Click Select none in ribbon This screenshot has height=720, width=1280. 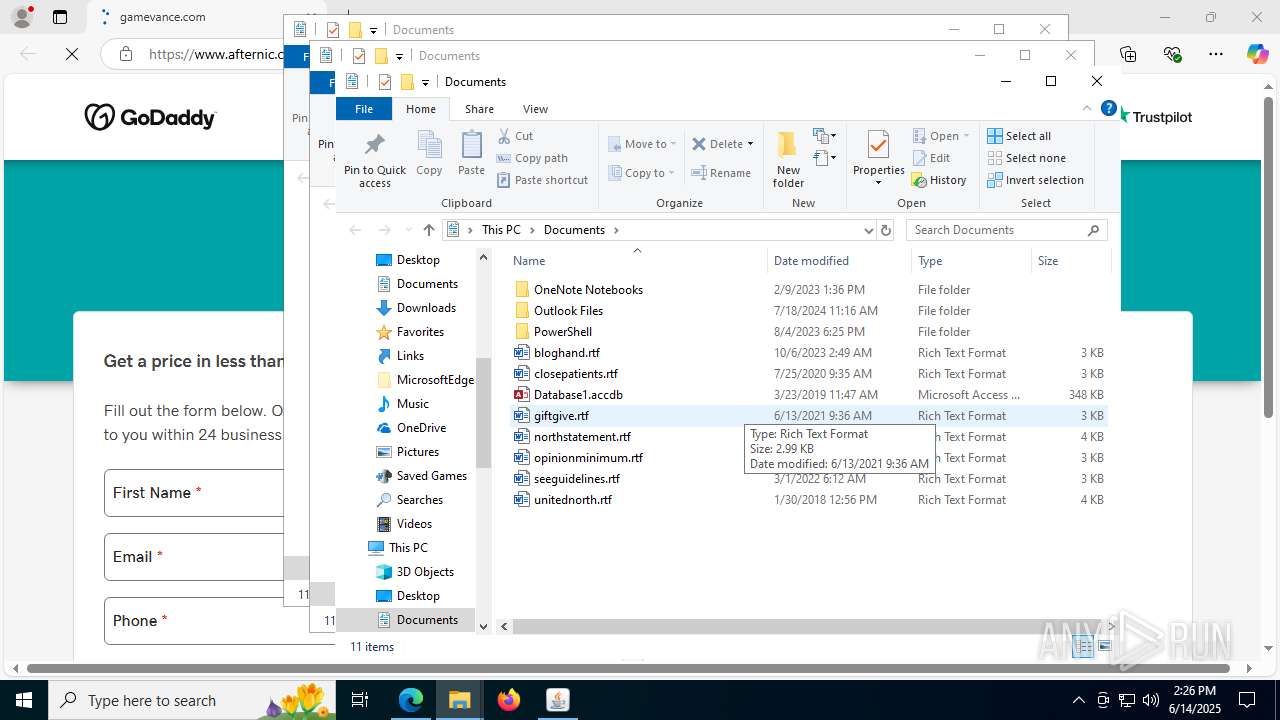(x=1026, y=158)
